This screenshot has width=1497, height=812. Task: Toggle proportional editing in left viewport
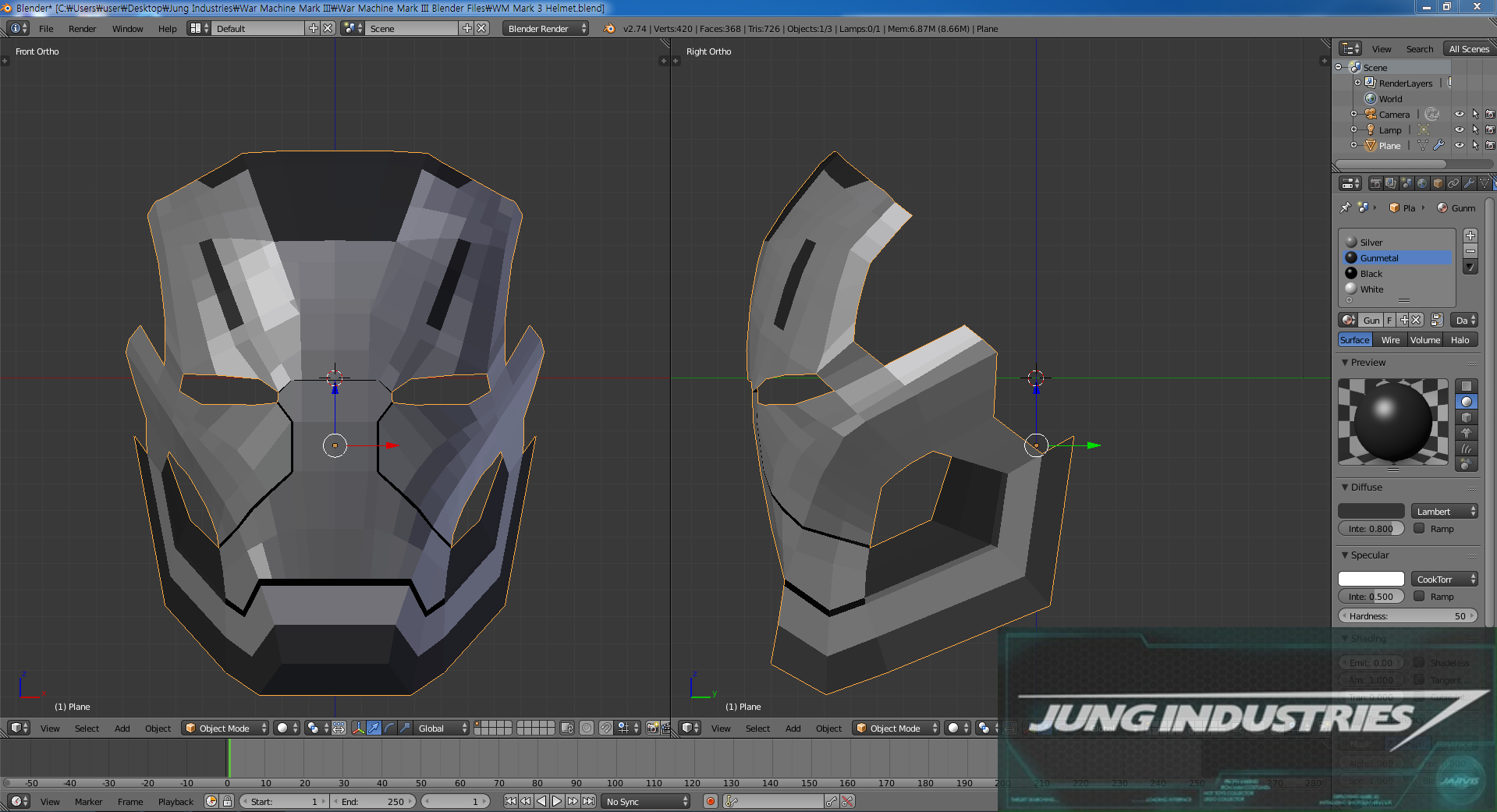587,728
